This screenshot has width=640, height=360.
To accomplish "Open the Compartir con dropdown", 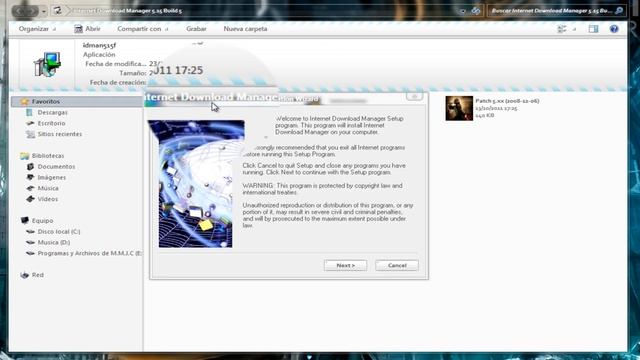I will click(142, 29).
